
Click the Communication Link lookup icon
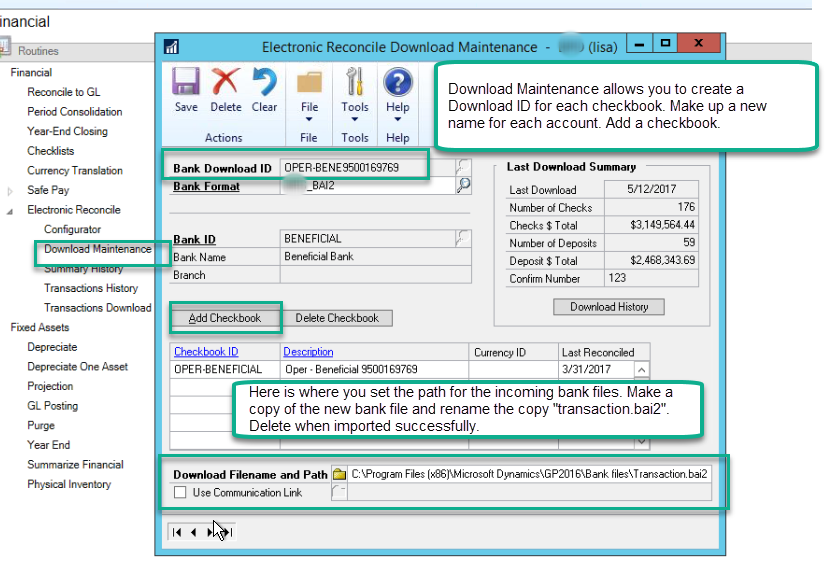pyautogui.click(x=339, y=492)
